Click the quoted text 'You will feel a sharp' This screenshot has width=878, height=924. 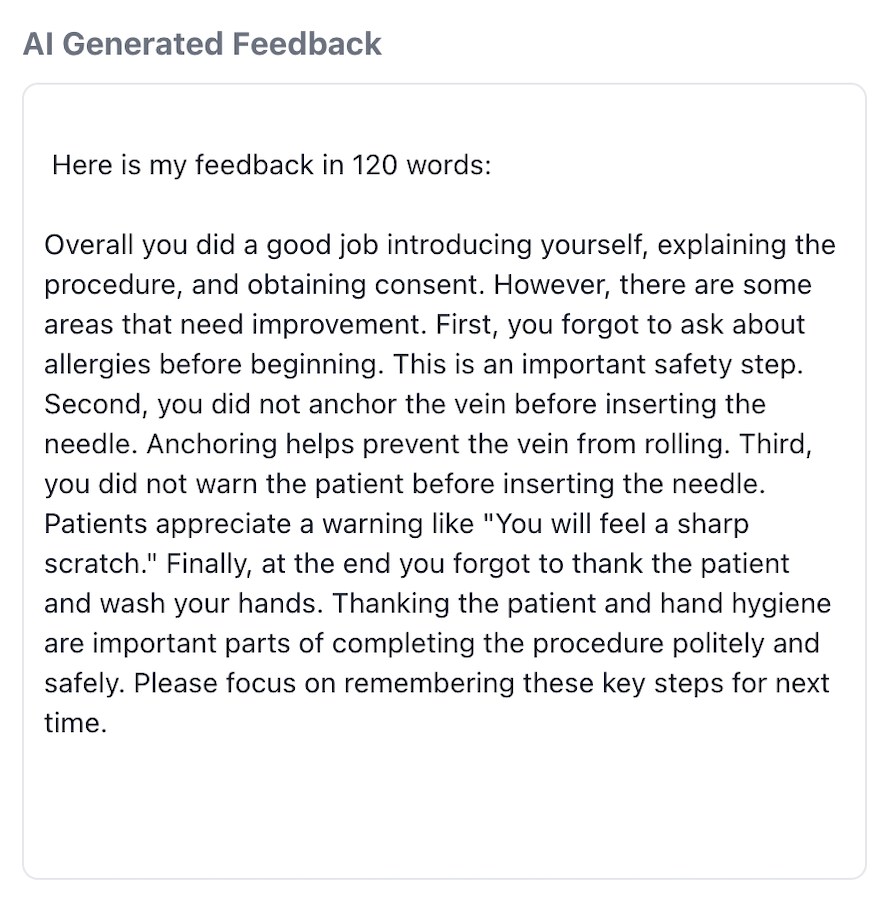[x=623, y=524]
